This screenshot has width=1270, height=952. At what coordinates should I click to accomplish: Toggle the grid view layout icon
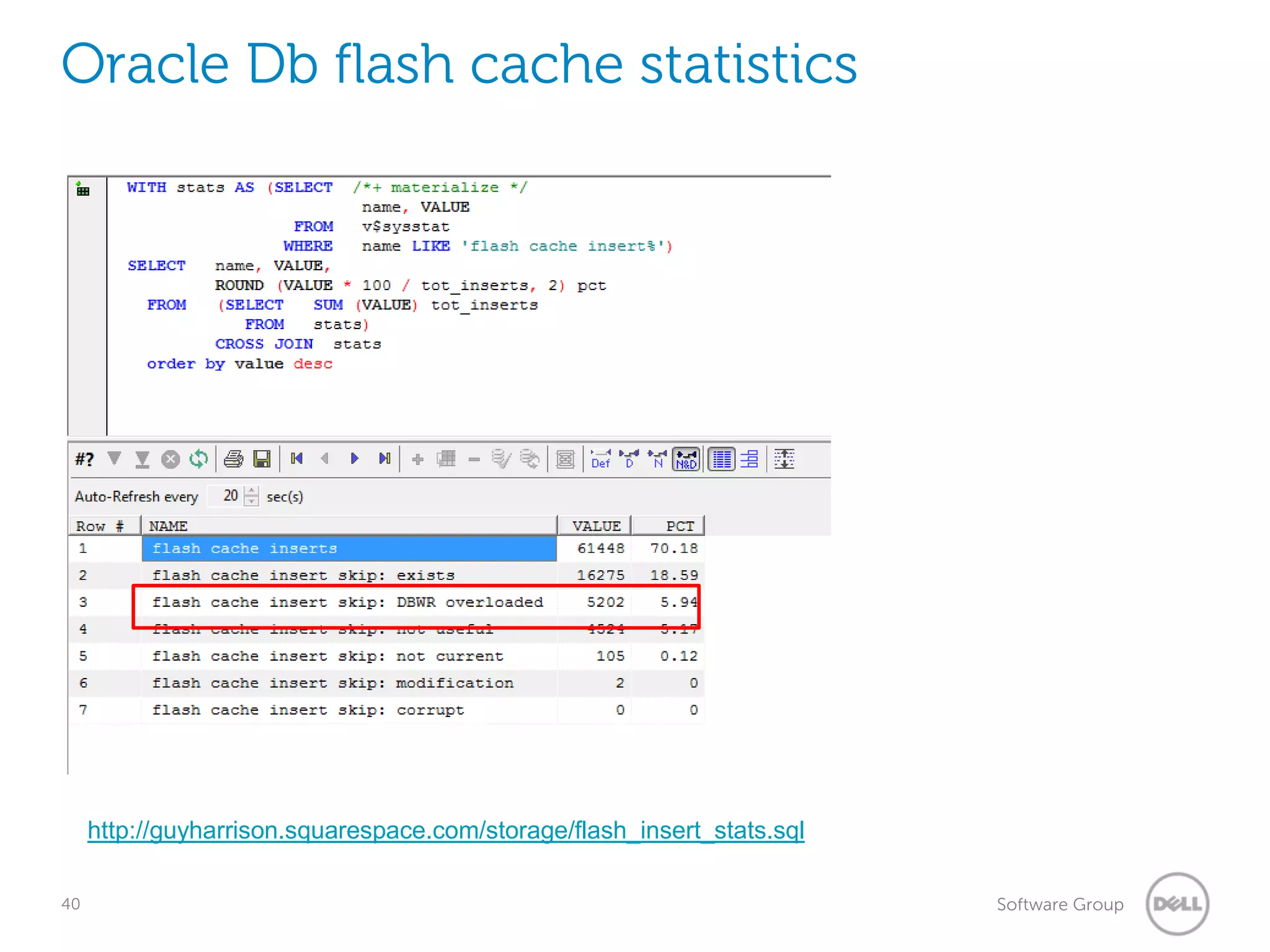point(721,459)
